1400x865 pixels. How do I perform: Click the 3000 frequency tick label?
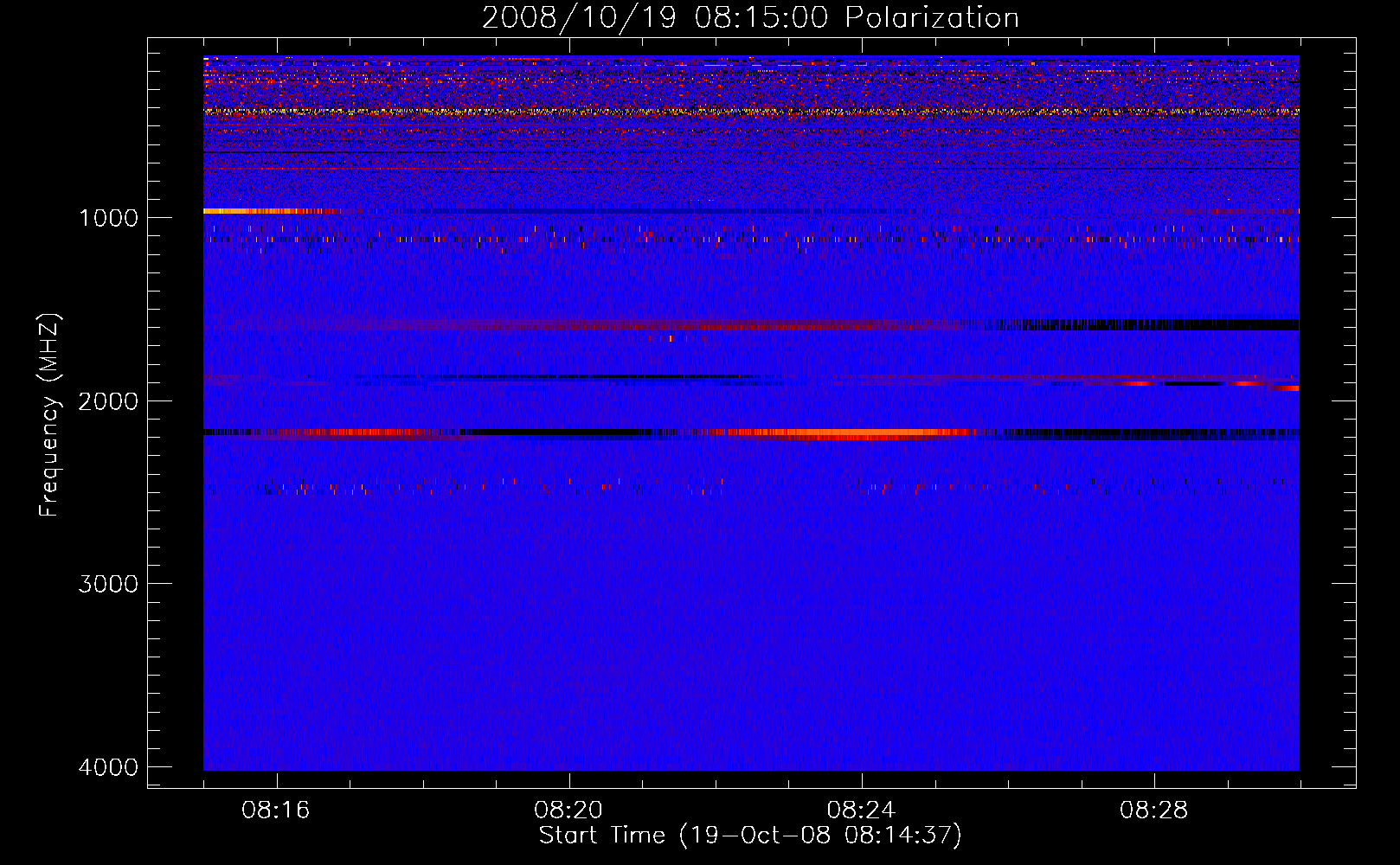click(x=108, y=584)
